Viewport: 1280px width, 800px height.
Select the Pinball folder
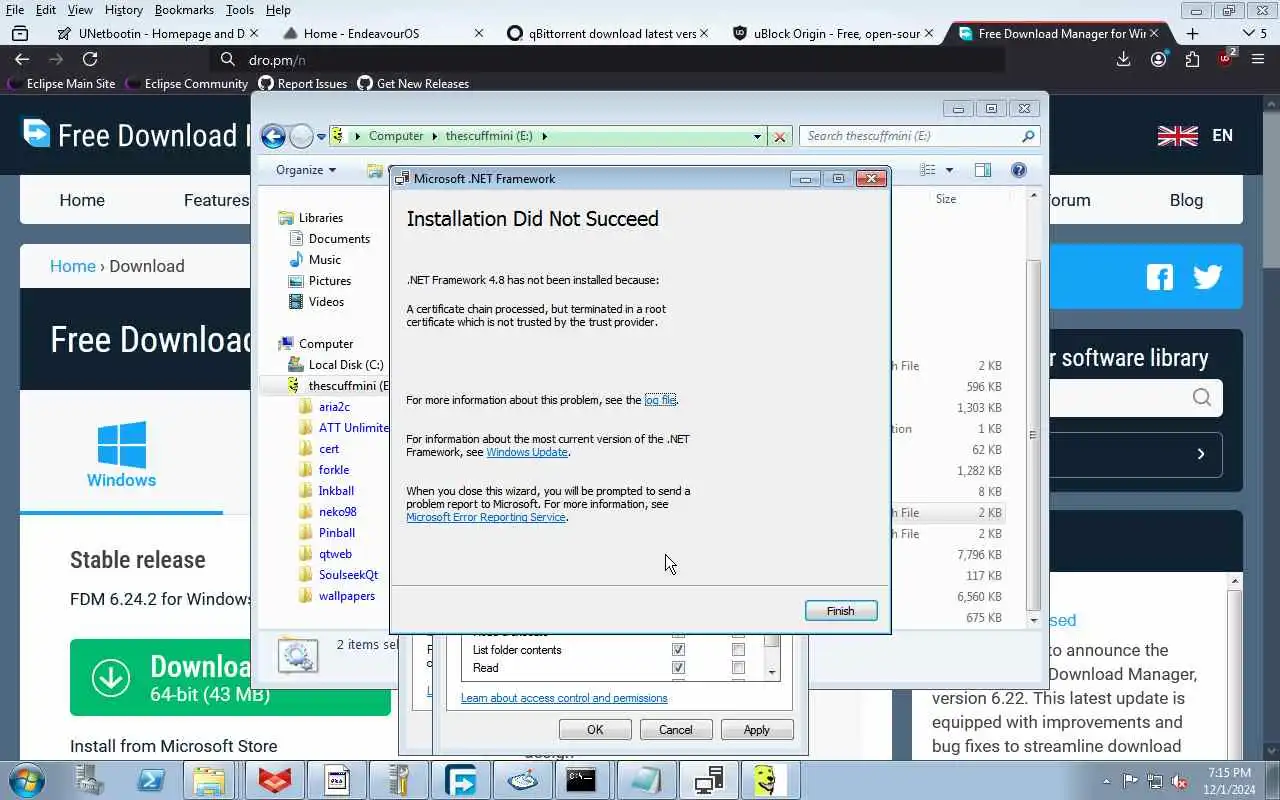point(337,533)
